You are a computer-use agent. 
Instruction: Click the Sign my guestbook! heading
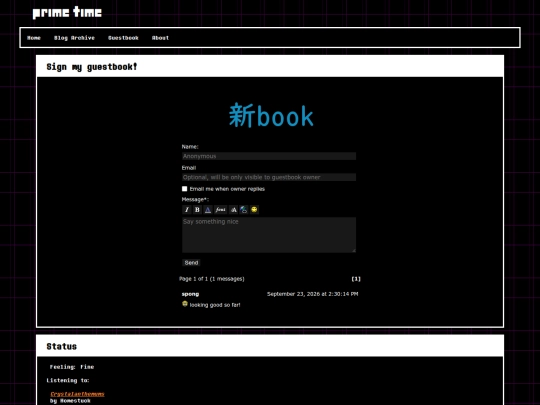[x=92, y=67]
